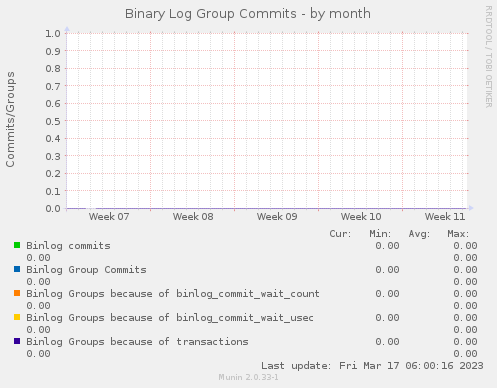Click the Binlog Group Commits legend label
Viewport: 497px width, 388px height.
pos(86,270)
